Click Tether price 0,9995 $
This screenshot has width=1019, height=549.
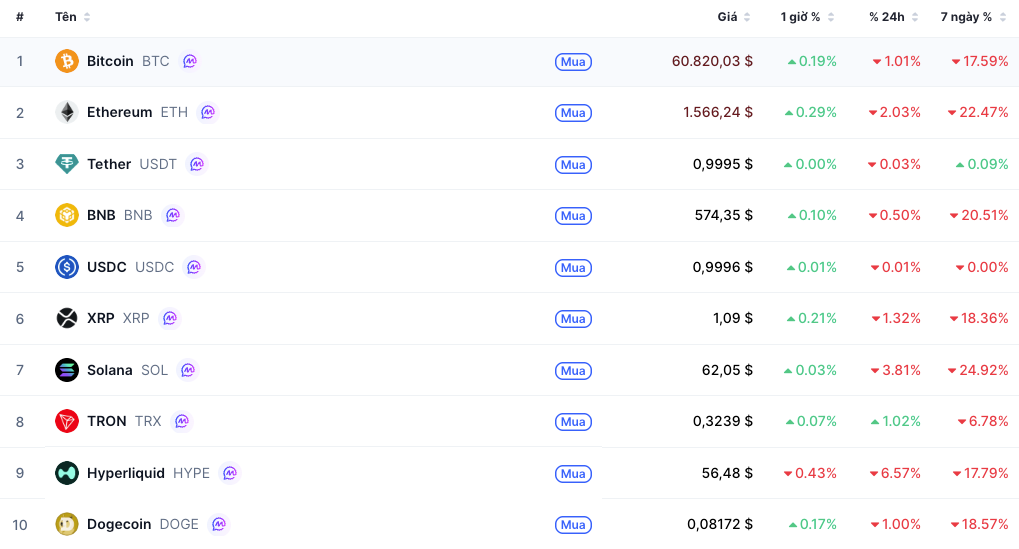(723, 164)
